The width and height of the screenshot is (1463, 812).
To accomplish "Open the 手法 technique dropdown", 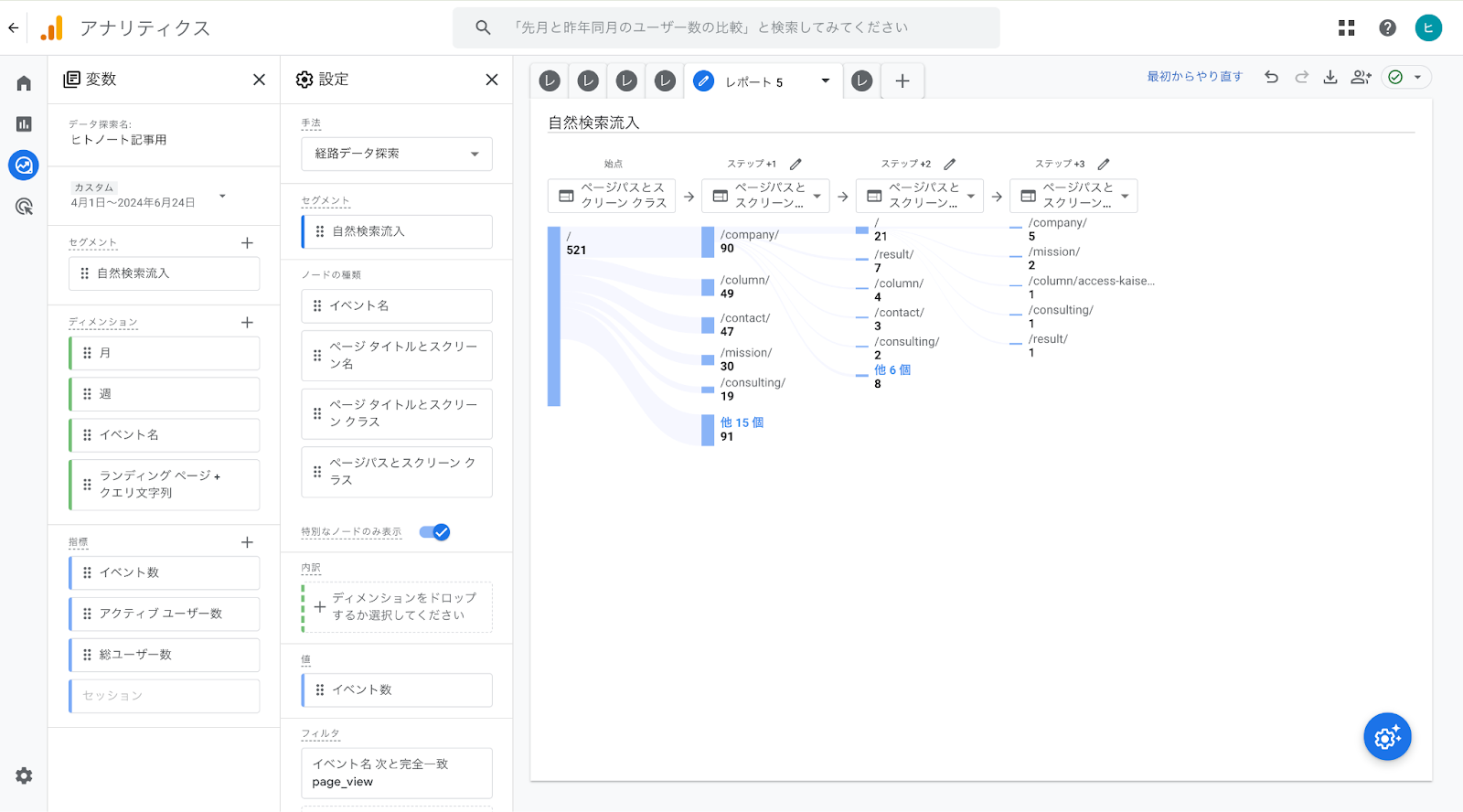I will 397,154.
